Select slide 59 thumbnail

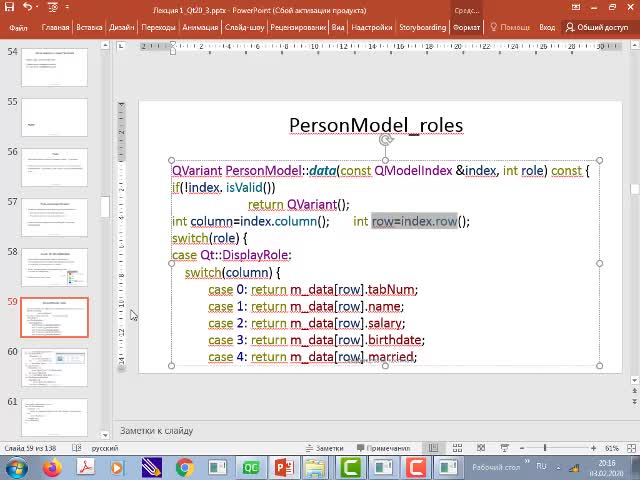[x=54, y=318]
